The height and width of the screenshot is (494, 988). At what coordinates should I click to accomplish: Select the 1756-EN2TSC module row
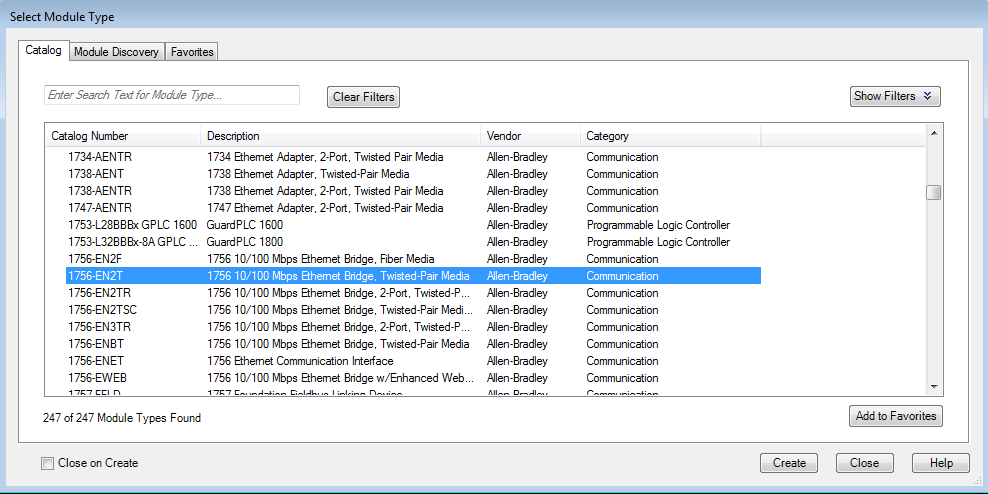[x=413, y=310]
